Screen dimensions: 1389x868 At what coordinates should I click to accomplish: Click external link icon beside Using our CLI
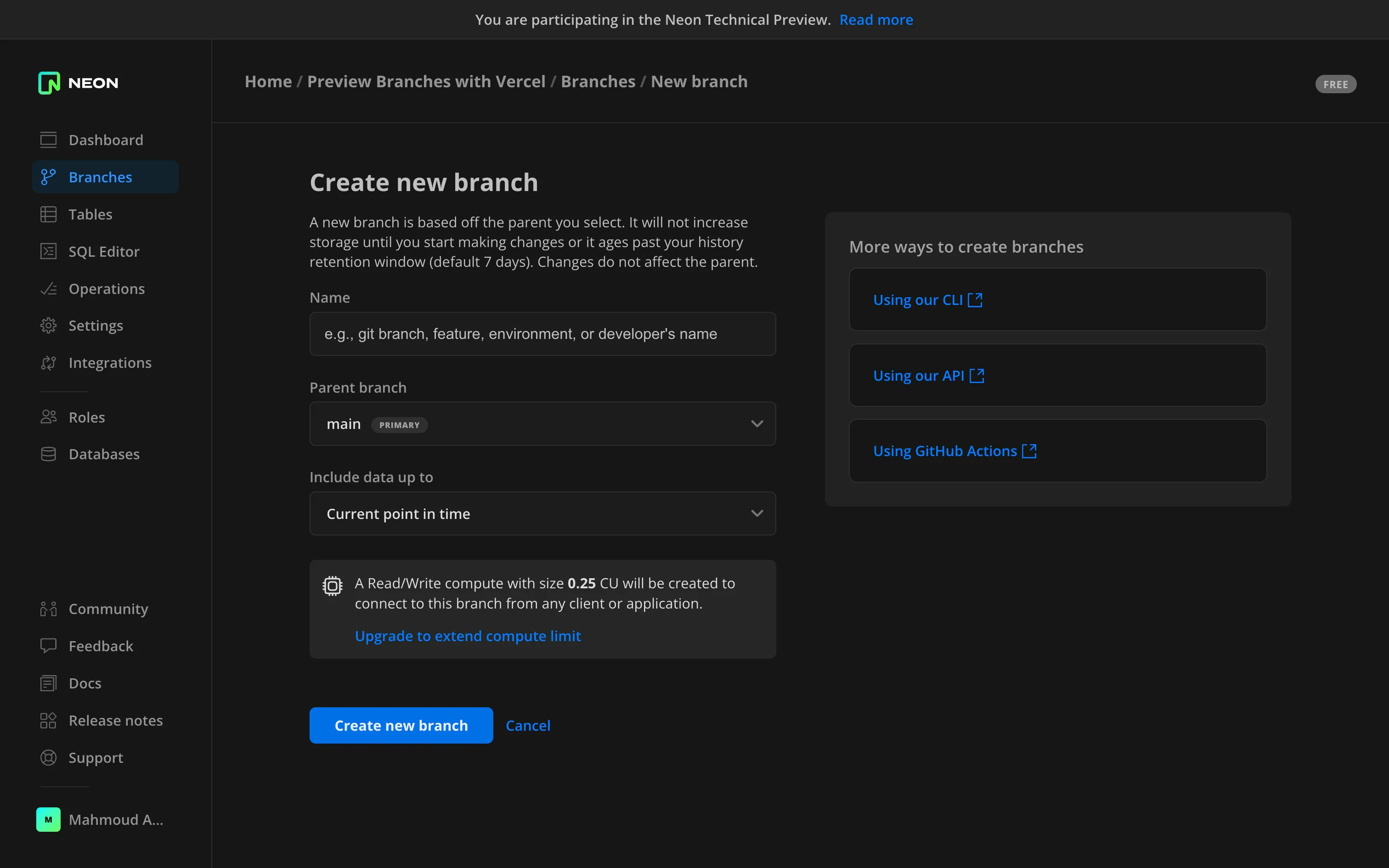pos(975,299)
